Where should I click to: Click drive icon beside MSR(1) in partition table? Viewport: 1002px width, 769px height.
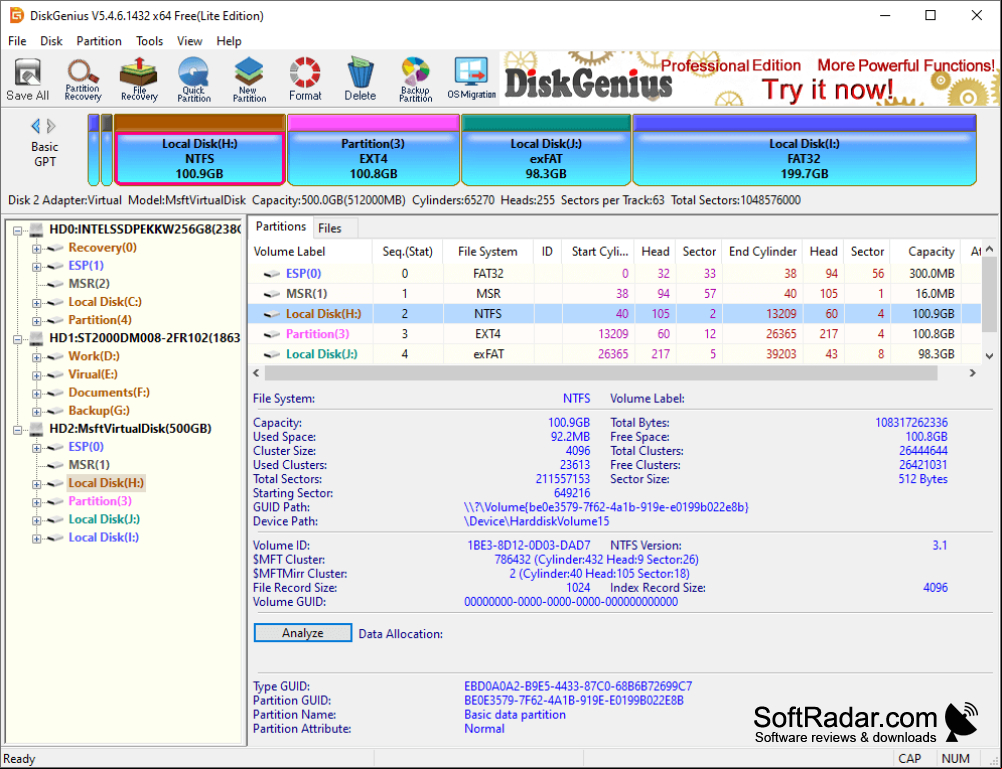pos(272,294)
